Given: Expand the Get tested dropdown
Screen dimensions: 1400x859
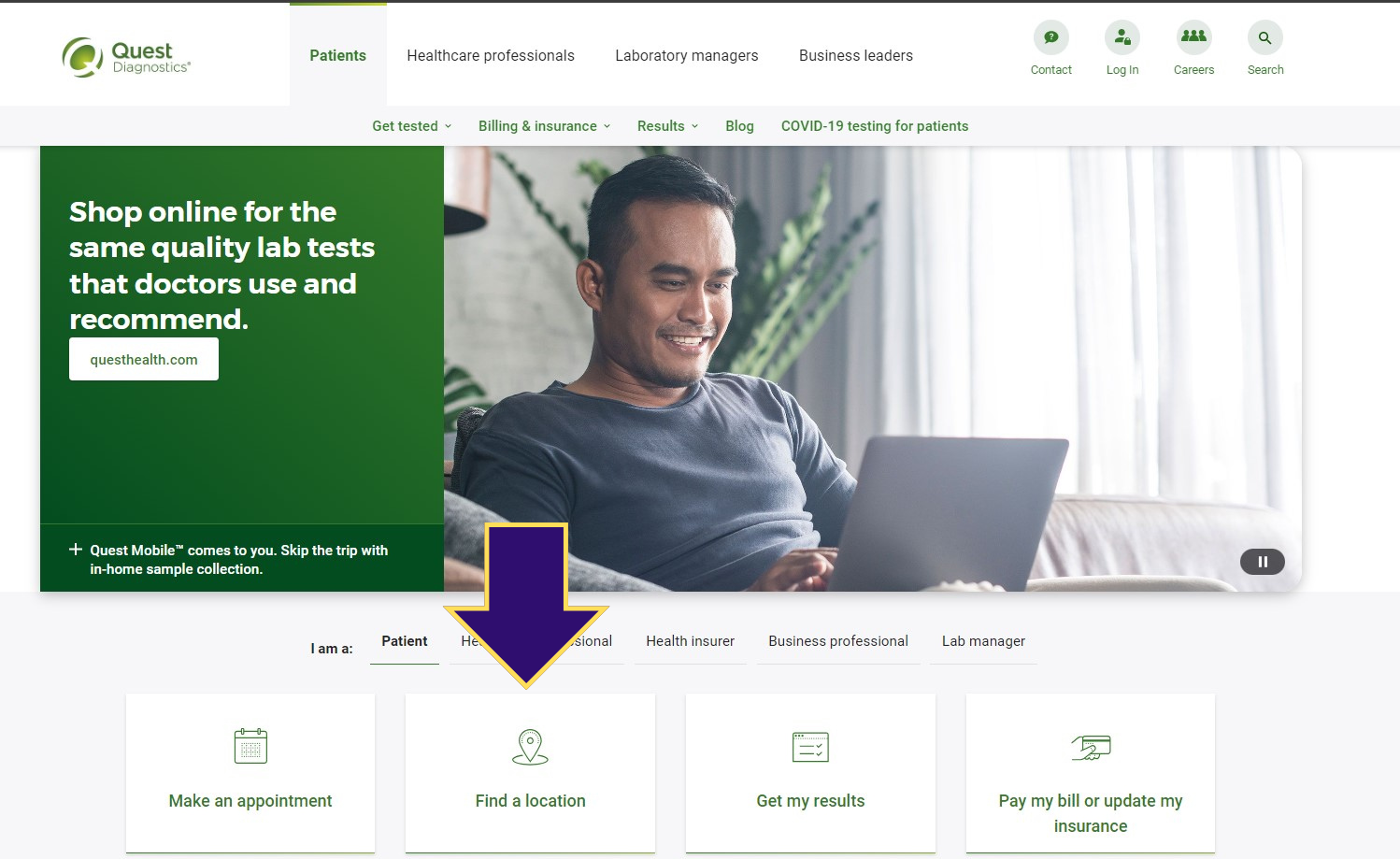Looking at the screenshot, I should [x=412, y=126].
